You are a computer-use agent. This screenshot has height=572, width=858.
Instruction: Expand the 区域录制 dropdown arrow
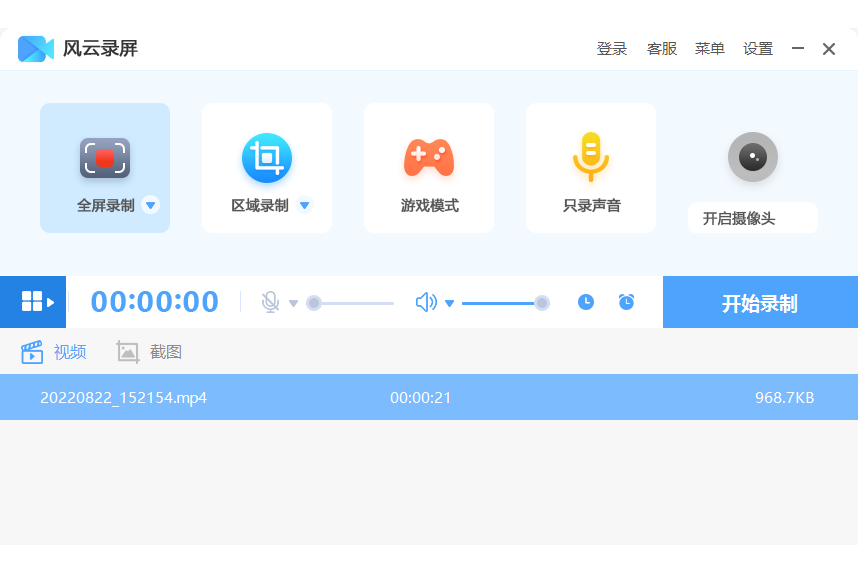(305, 205)
